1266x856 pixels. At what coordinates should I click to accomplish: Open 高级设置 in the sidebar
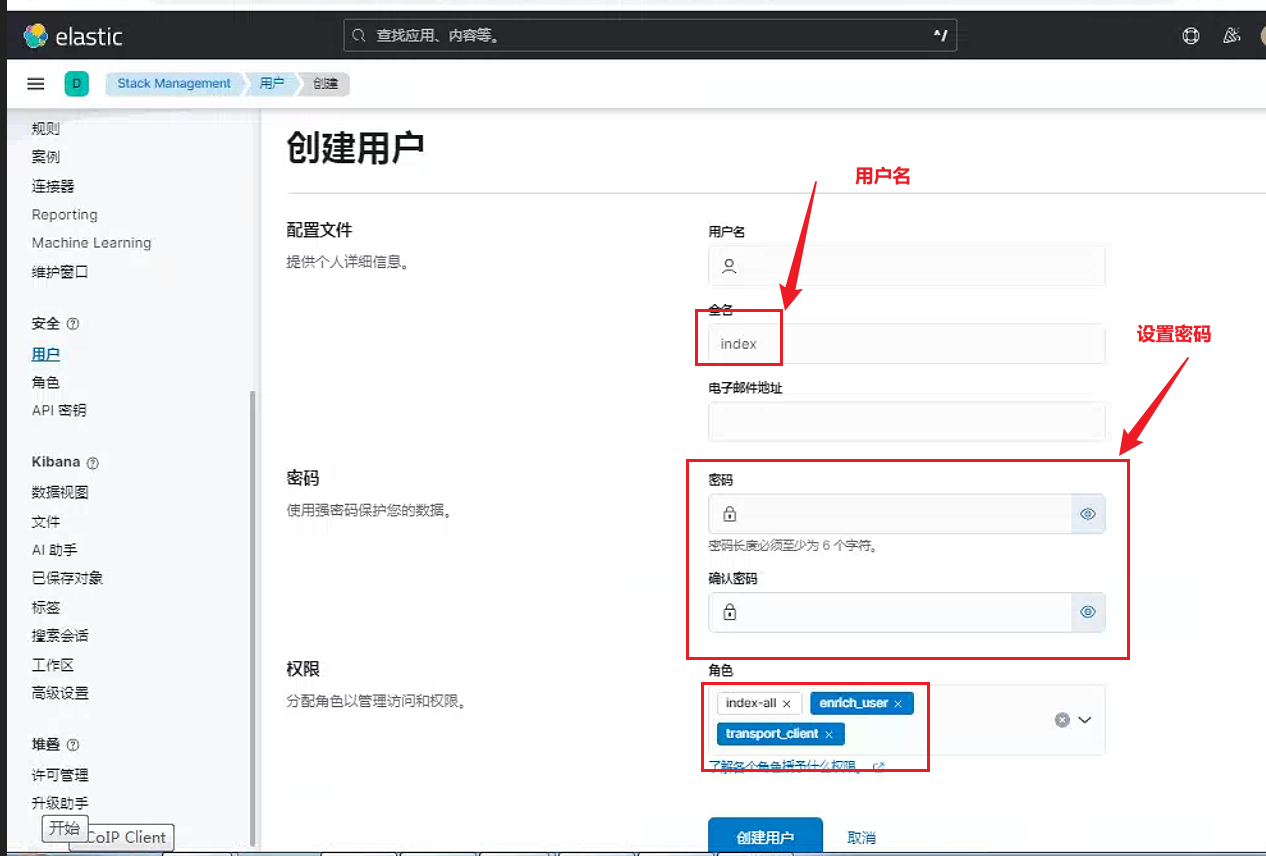[x=60, y=693]
